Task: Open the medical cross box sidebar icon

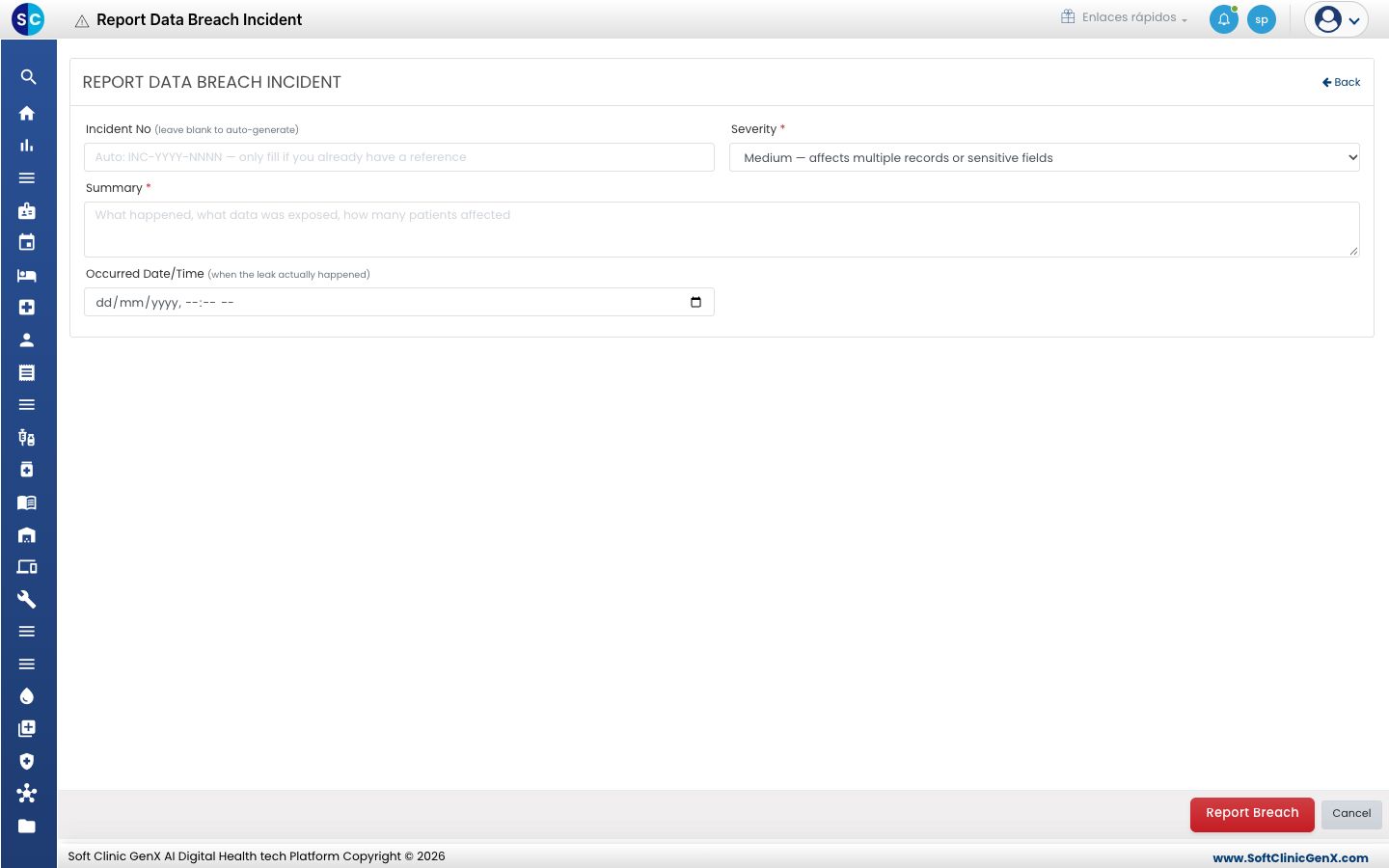Action: 27,308
